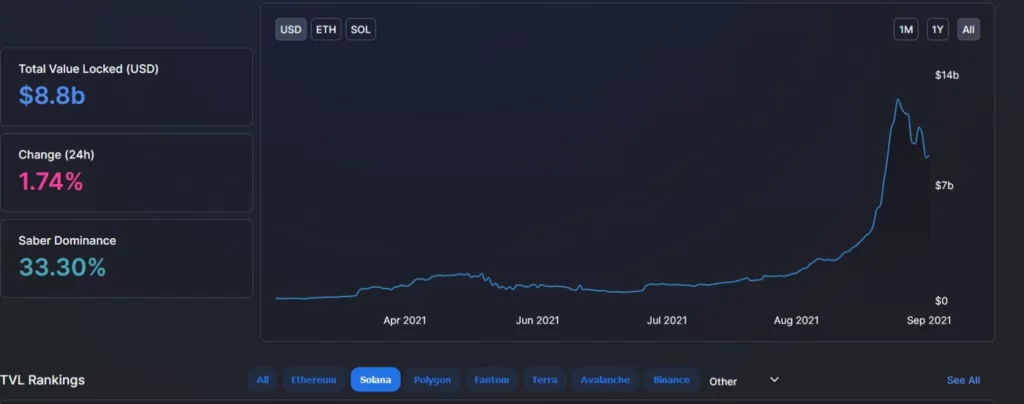Filter rankings by Fantom
The height and width of the screenshot is (404, 1024).
(490, 380)
